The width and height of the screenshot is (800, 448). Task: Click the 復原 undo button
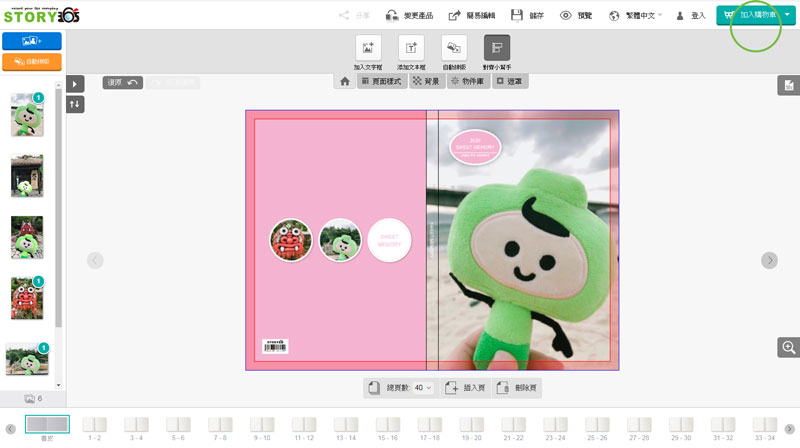[x=122, y=82]
